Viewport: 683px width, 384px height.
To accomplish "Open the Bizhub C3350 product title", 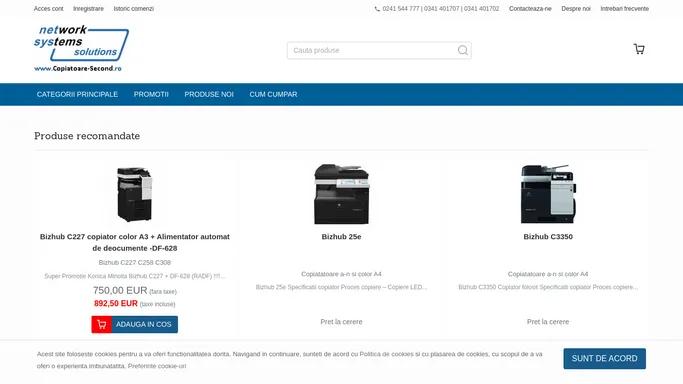I will click(x=548, y=237).
